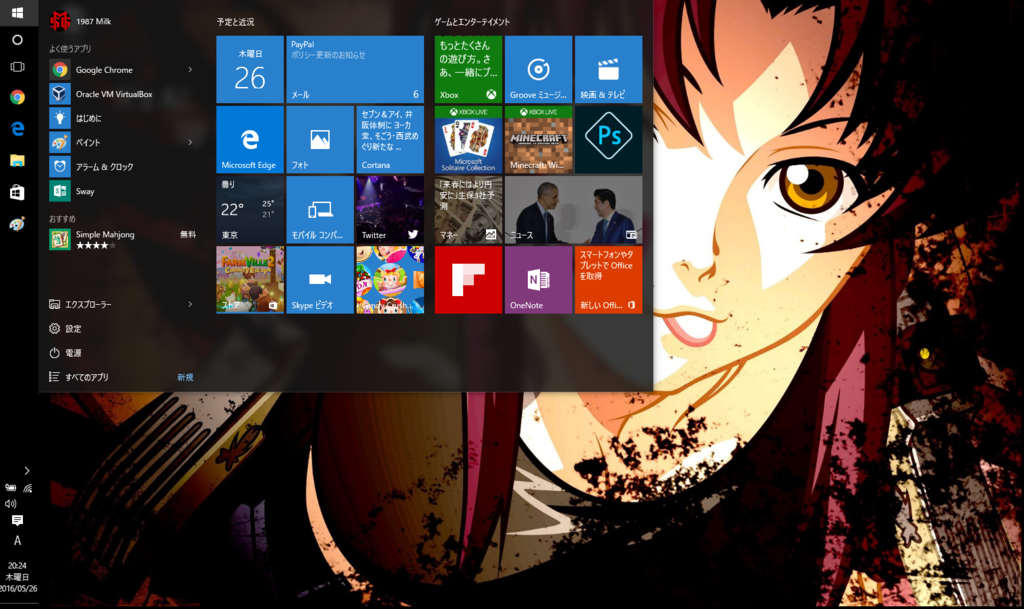Open the Minecraft tile
Viewport: 1024px width, 609px height.
click(538, 140)
